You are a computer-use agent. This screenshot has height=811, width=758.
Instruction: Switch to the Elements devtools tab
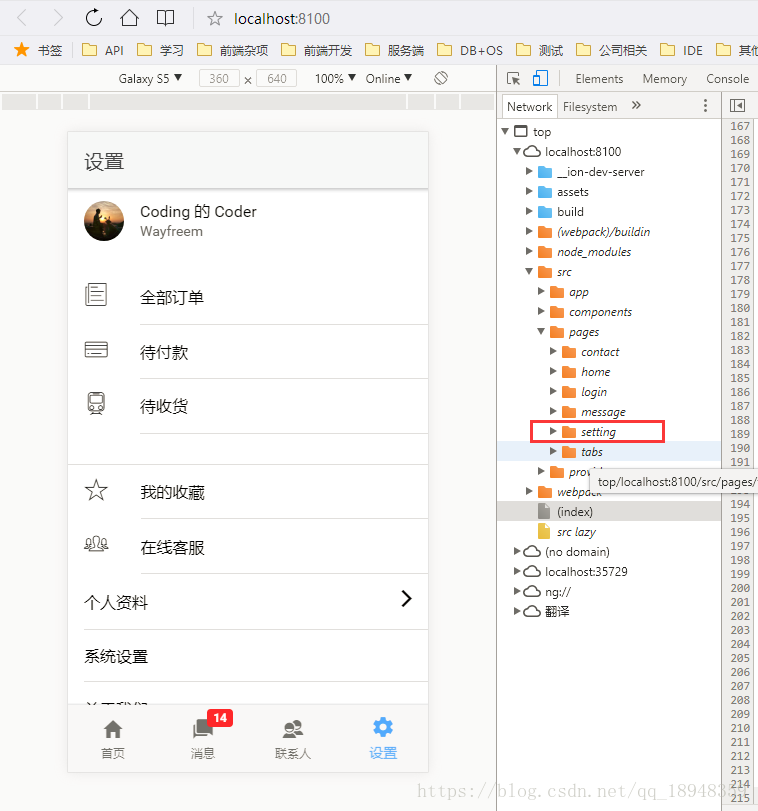(x=599, y=79)
